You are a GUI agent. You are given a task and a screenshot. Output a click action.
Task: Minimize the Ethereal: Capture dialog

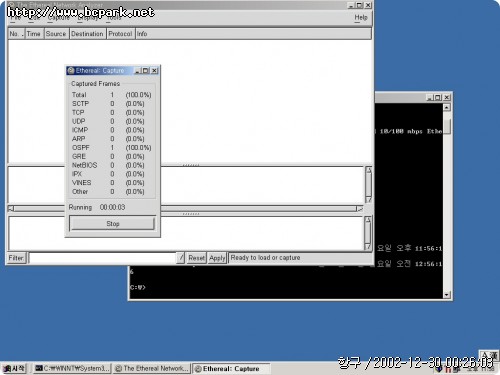pyautogui.click(x=138, y=70)
